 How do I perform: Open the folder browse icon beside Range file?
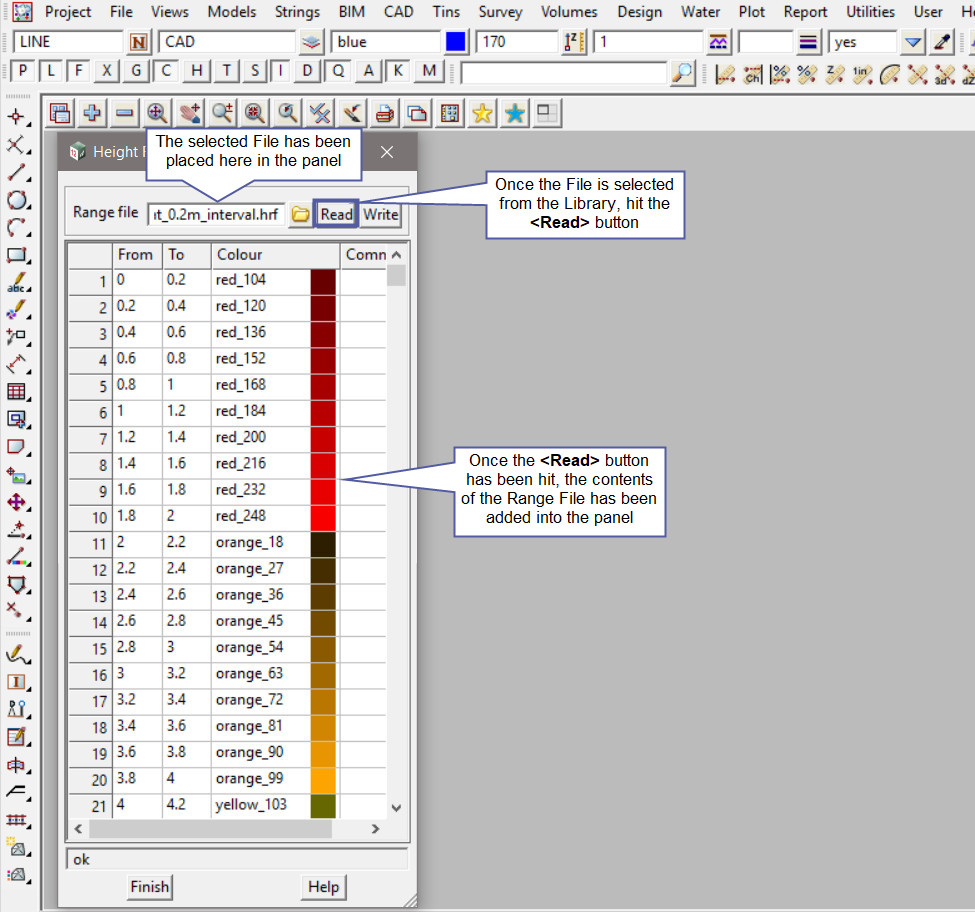300,214
